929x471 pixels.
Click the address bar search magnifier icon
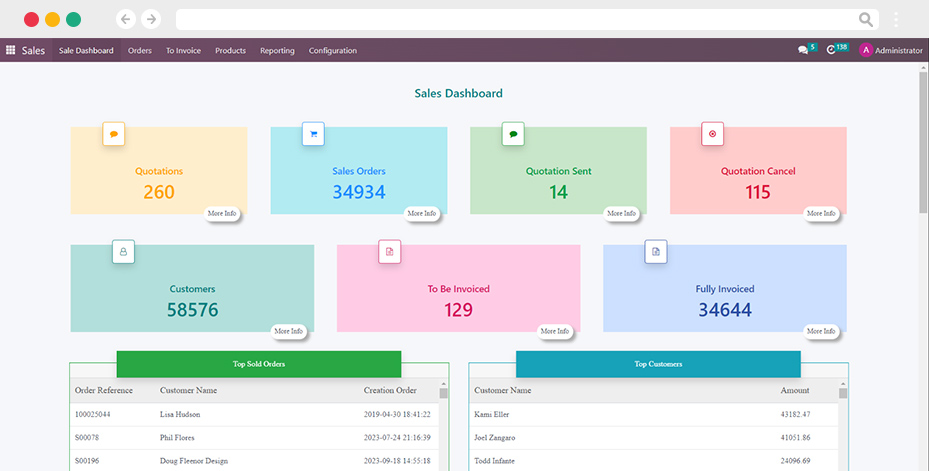pyautogui.click(x=866, y=20)
